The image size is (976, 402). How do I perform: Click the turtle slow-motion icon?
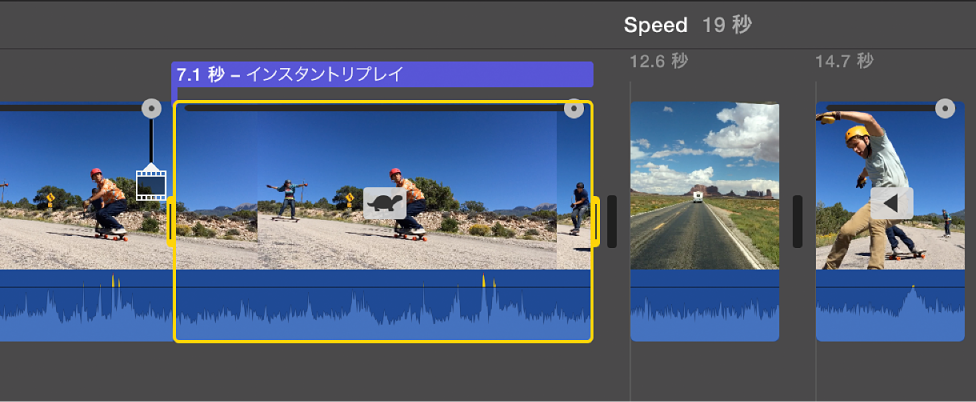click(x=385, y=203)
